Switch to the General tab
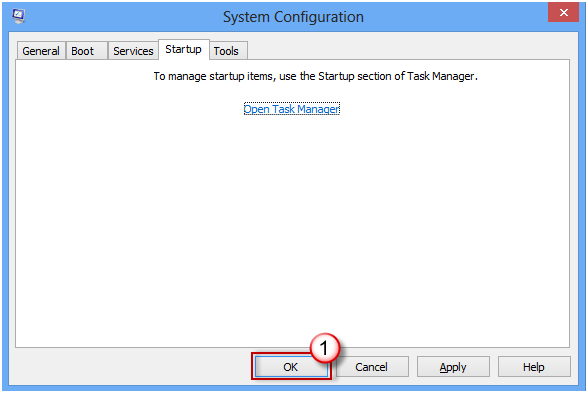588x393 pixels. pos(41,51)
